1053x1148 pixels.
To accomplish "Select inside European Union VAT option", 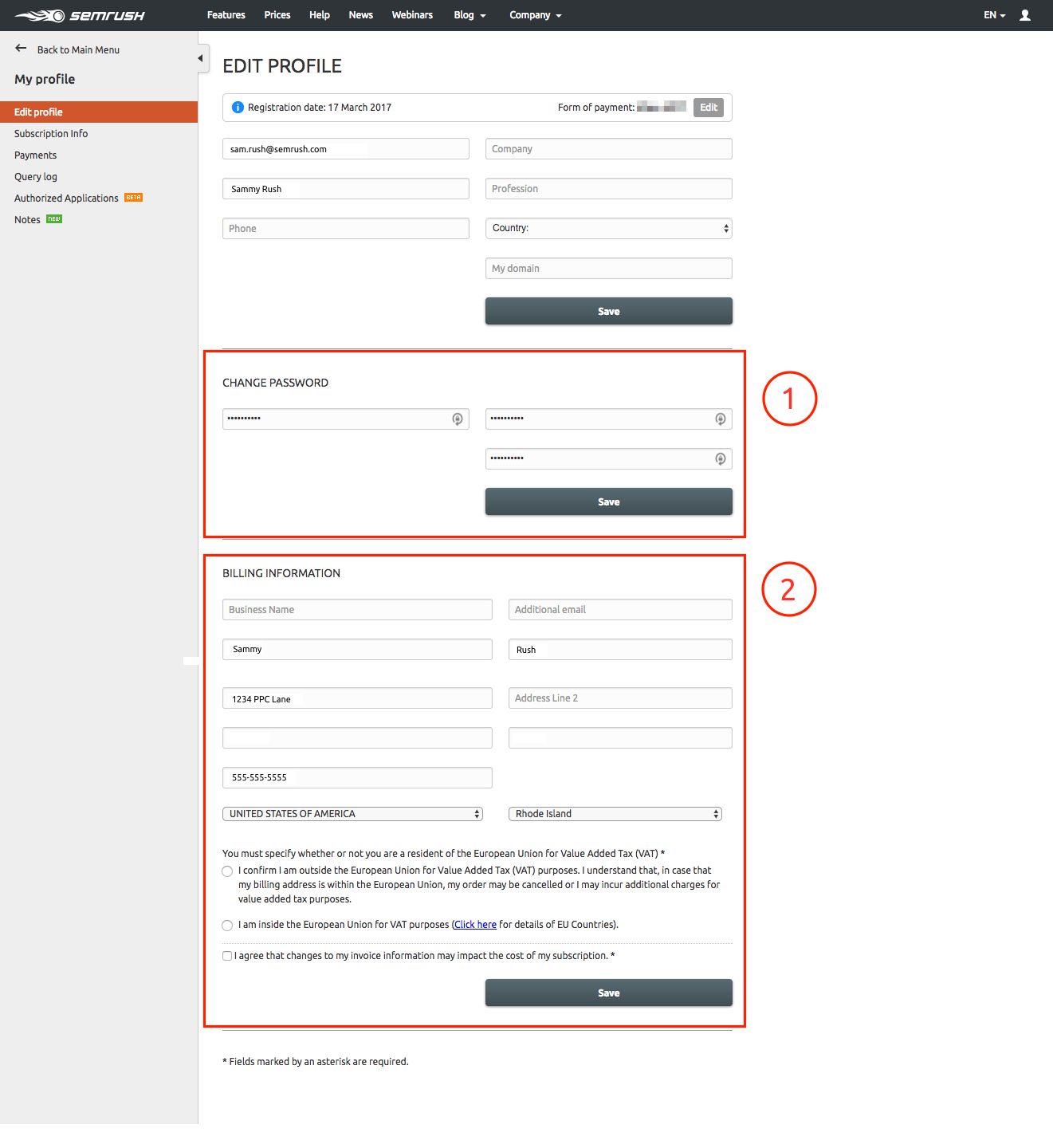I will point(227,926).
